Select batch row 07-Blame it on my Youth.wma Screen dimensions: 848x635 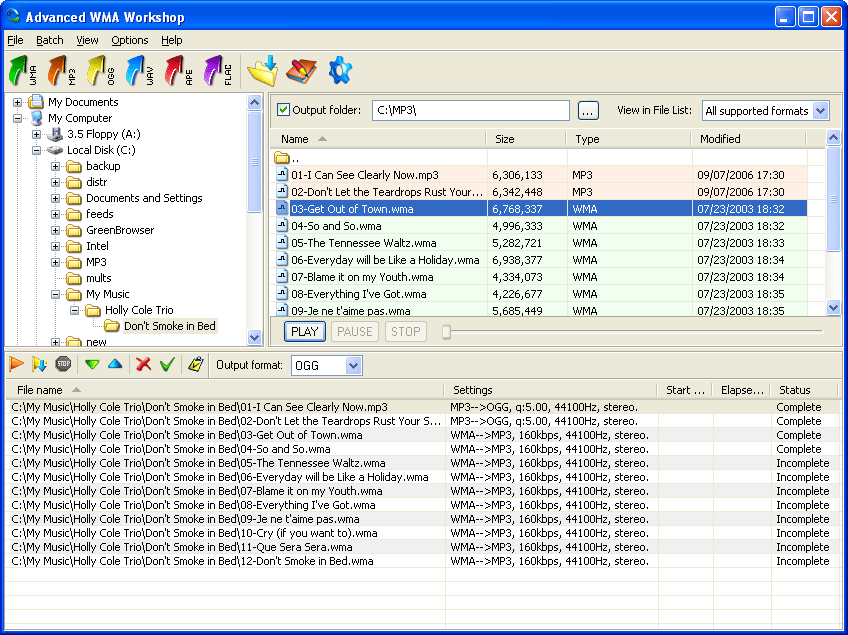click(422, 491)
